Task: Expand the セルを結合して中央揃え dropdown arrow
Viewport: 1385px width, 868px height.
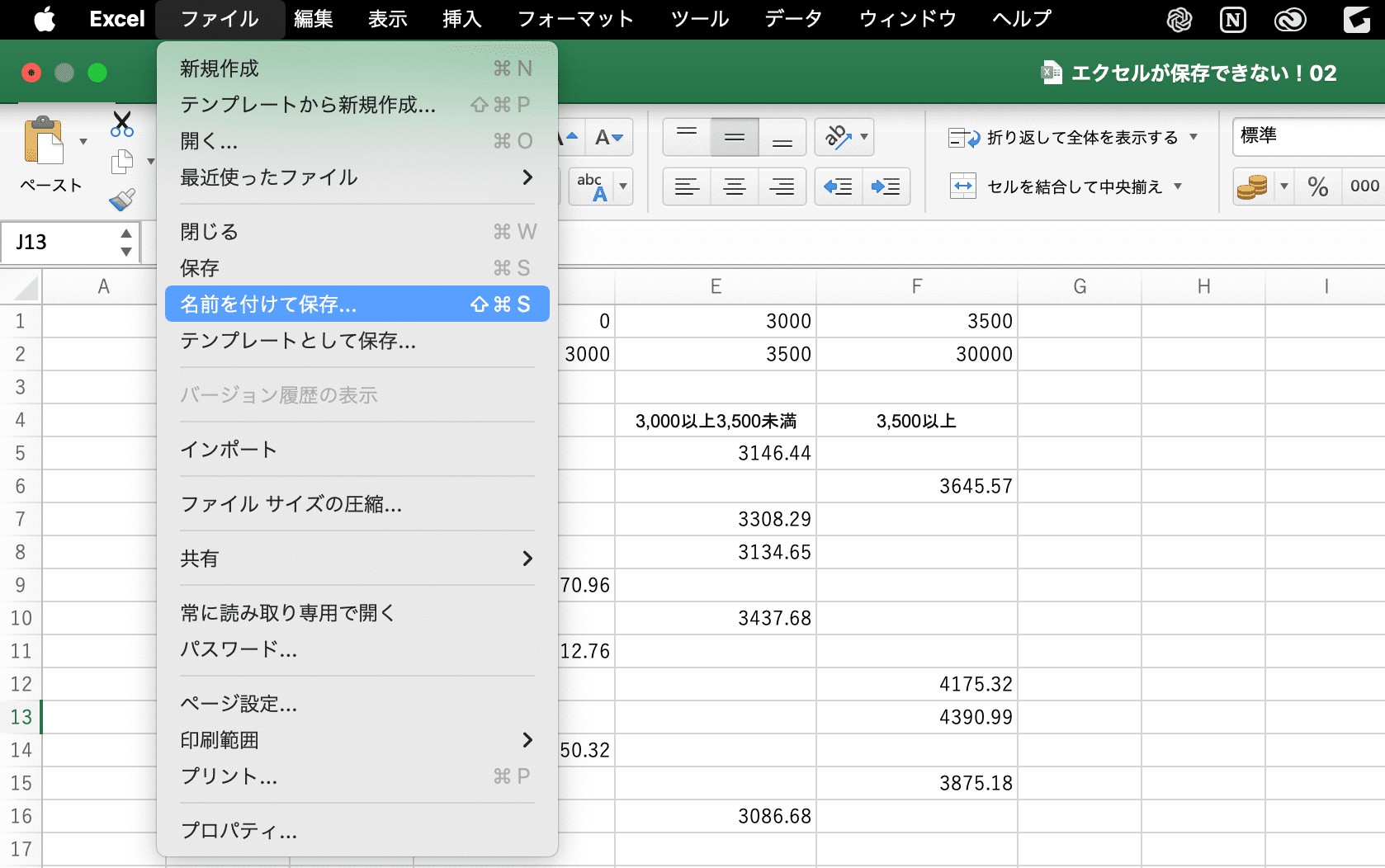Action: point(1178,186)
